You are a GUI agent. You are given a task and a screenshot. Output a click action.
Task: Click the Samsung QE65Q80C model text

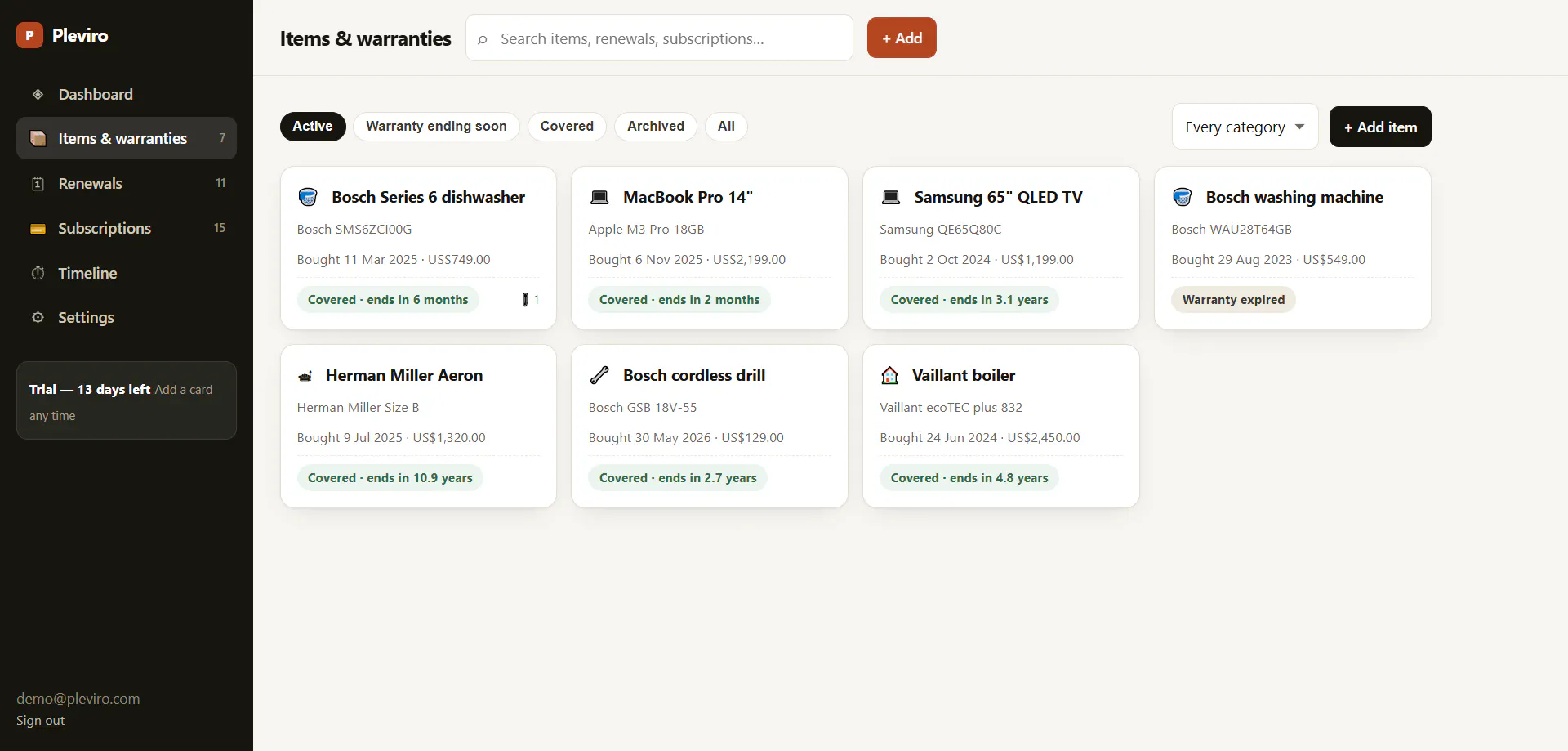(x=941, y=230)
